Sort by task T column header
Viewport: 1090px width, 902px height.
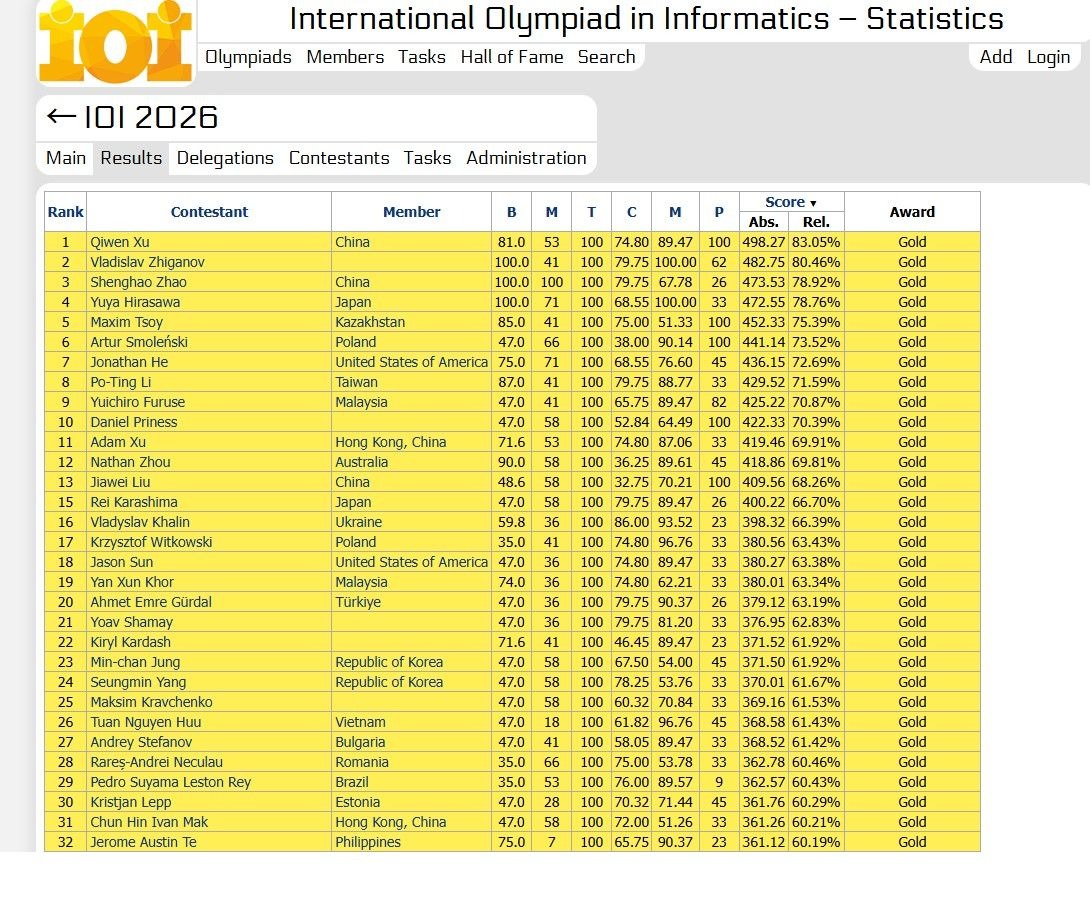(x=591, y=212)
